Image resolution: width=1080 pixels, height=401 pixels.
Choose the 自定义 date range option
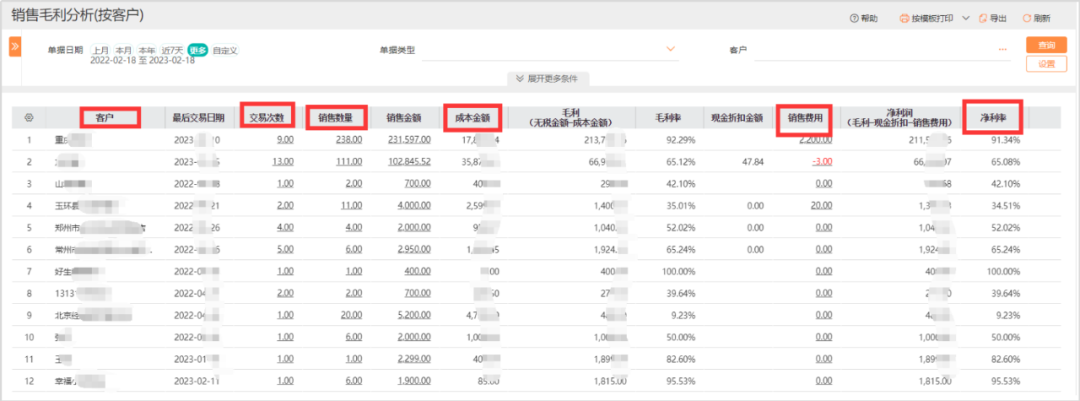[x=225, y=50]
